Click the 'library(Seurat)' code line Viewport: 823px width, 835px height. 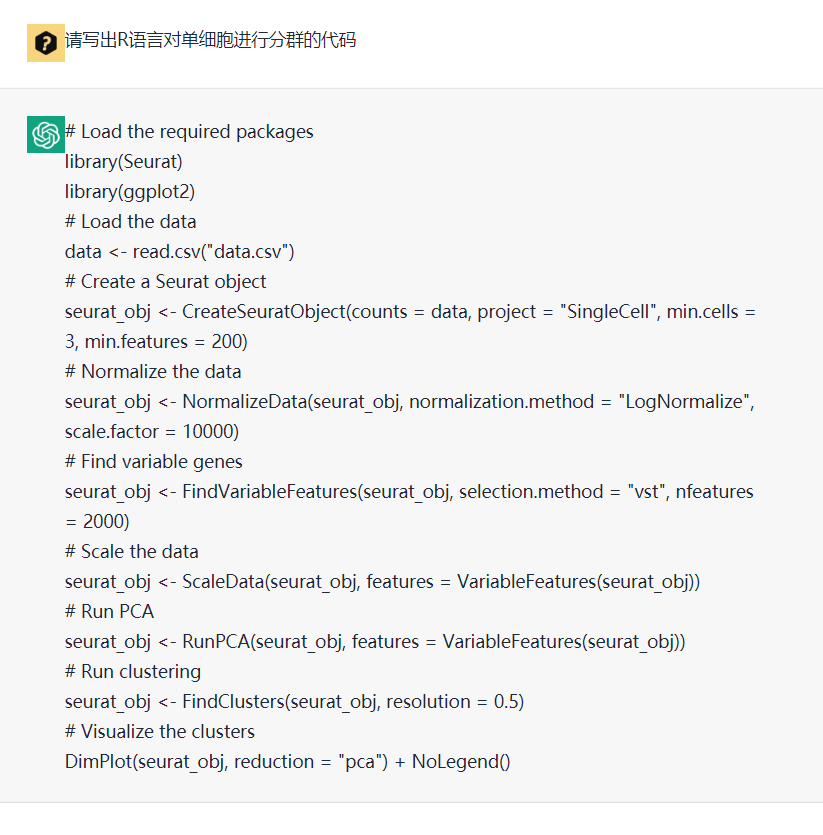(124, 161)
